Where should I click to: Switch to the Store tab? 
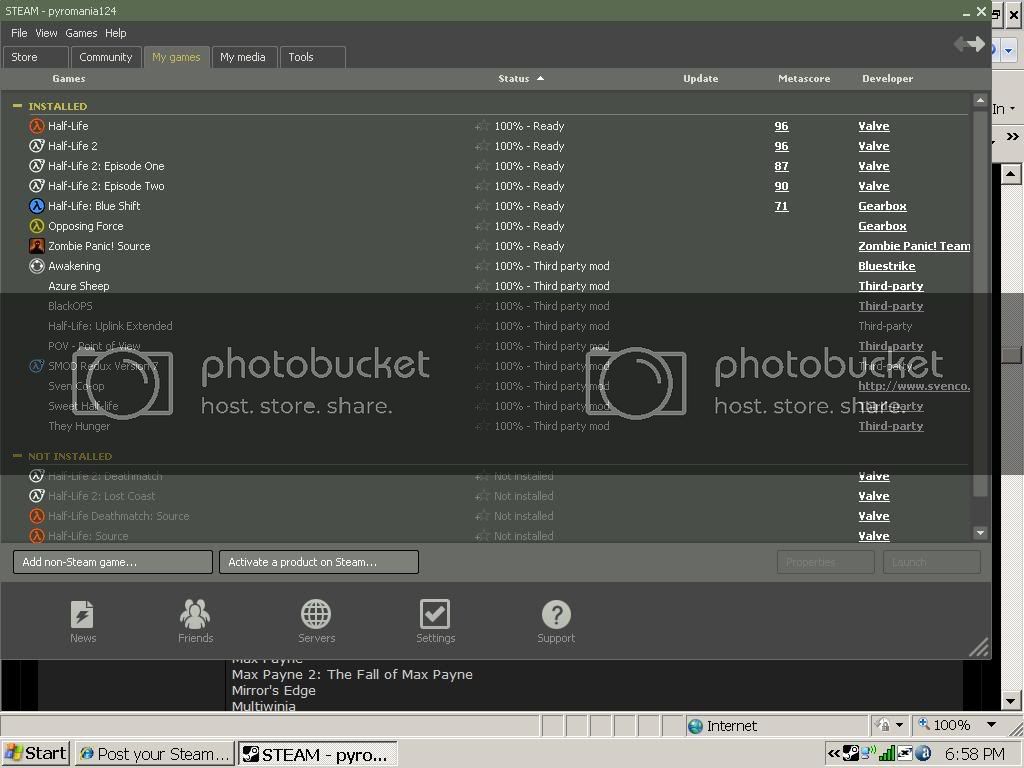(36, 57)
